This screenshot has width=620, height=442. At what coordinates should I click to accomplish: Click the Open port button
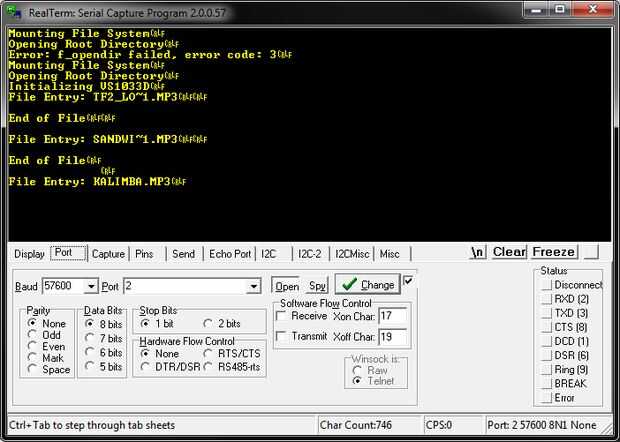287,286
